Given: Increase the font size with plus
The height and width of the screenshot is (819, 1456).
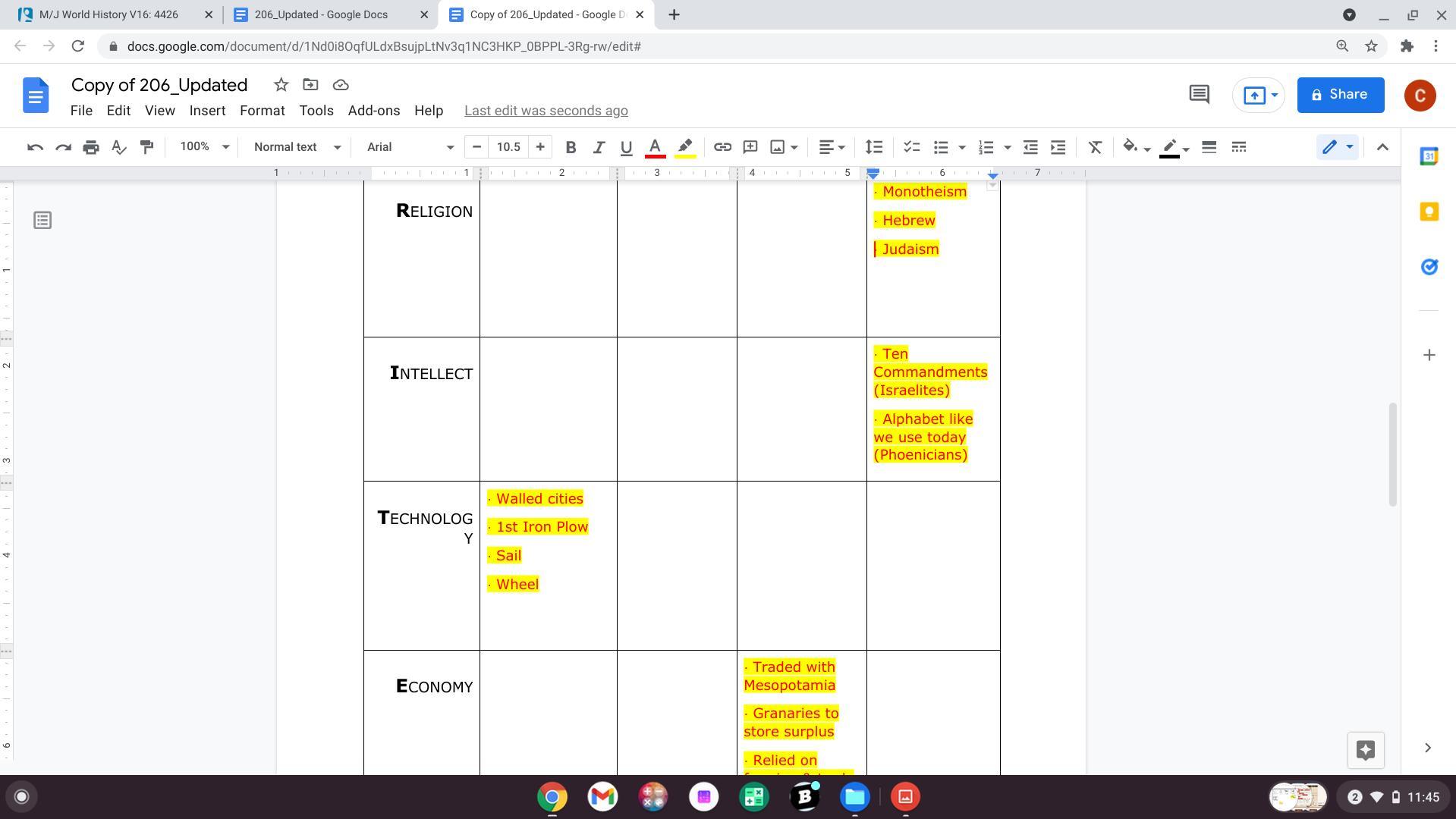Looking at the screenshot, I should pos(540,147).
